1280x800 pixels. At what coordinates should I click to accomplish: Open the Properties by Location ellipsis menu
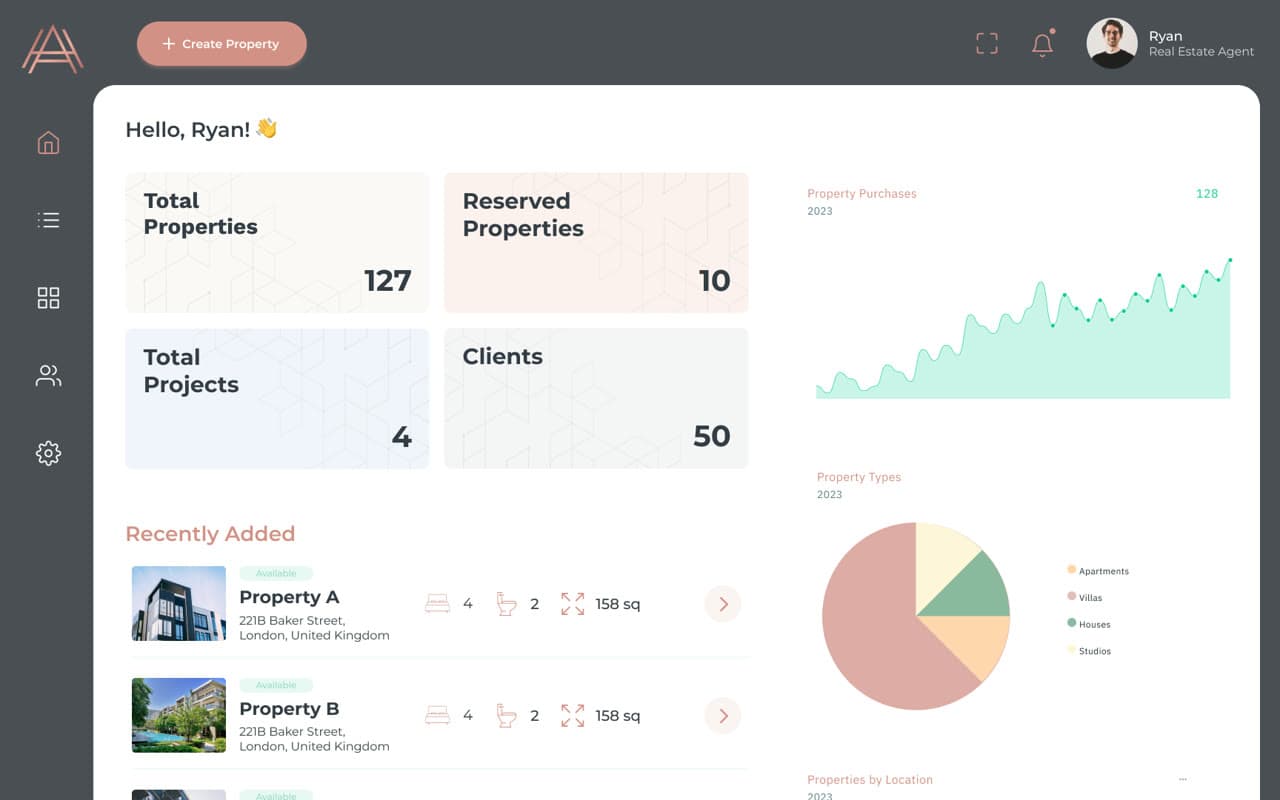[1183, 779]
